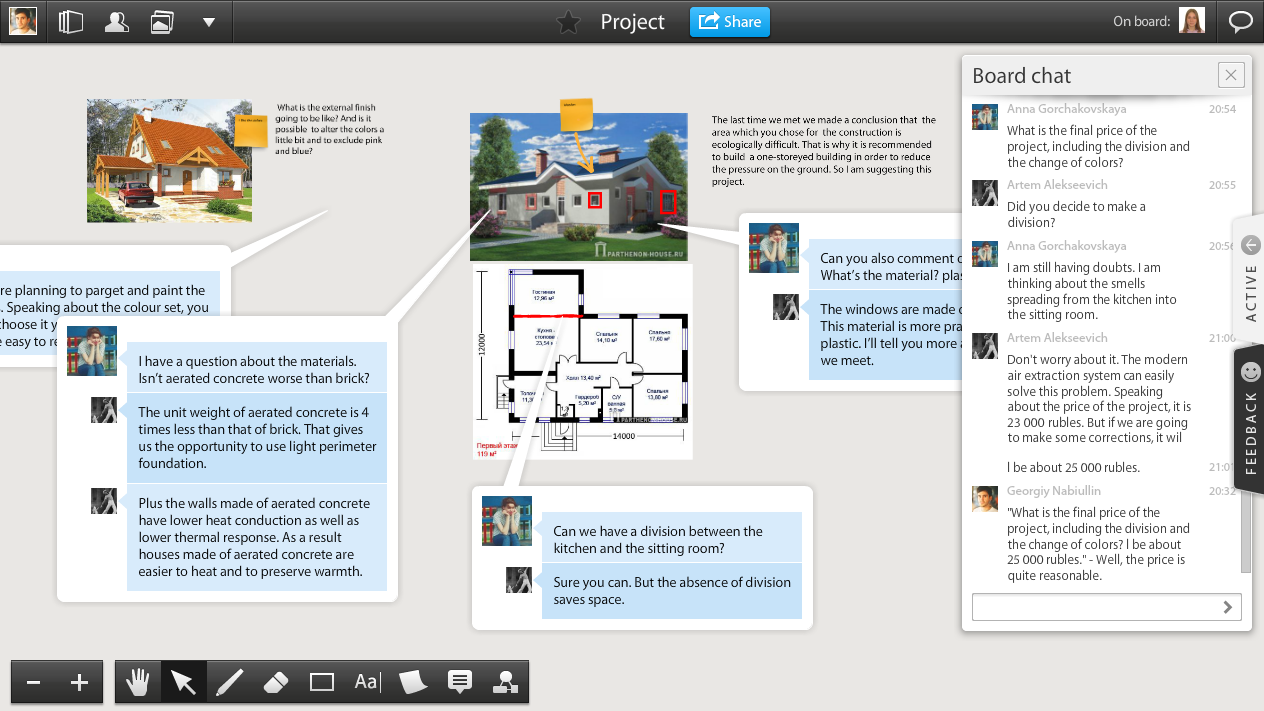This screenshot has width=1264, height=711.
Task: Click ecologically difficult area text note
Action: [823, 150]
